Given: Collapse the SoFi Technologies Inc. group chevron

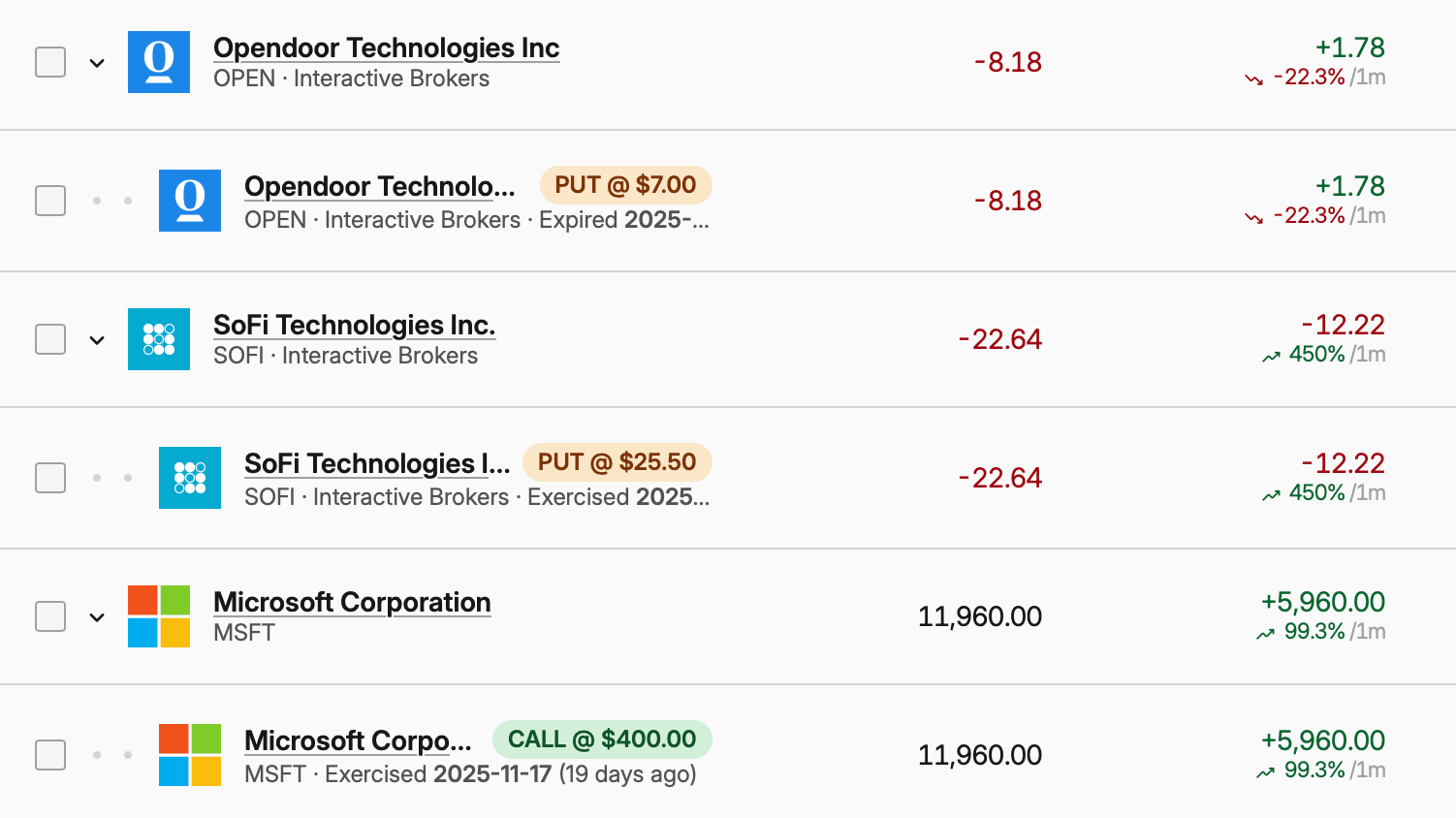Looking at the screenshot, I should click(x=97, y=340).
